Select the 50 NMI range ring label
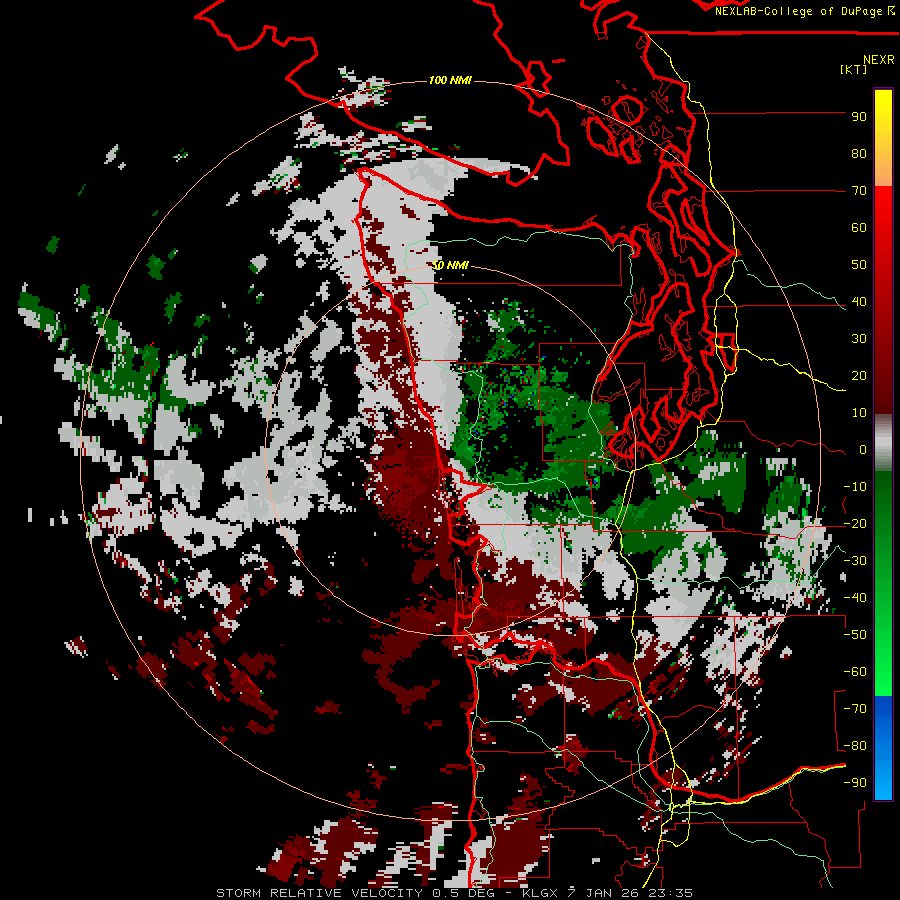The width and height of the screenshot is (900, 900). point(451,265)
